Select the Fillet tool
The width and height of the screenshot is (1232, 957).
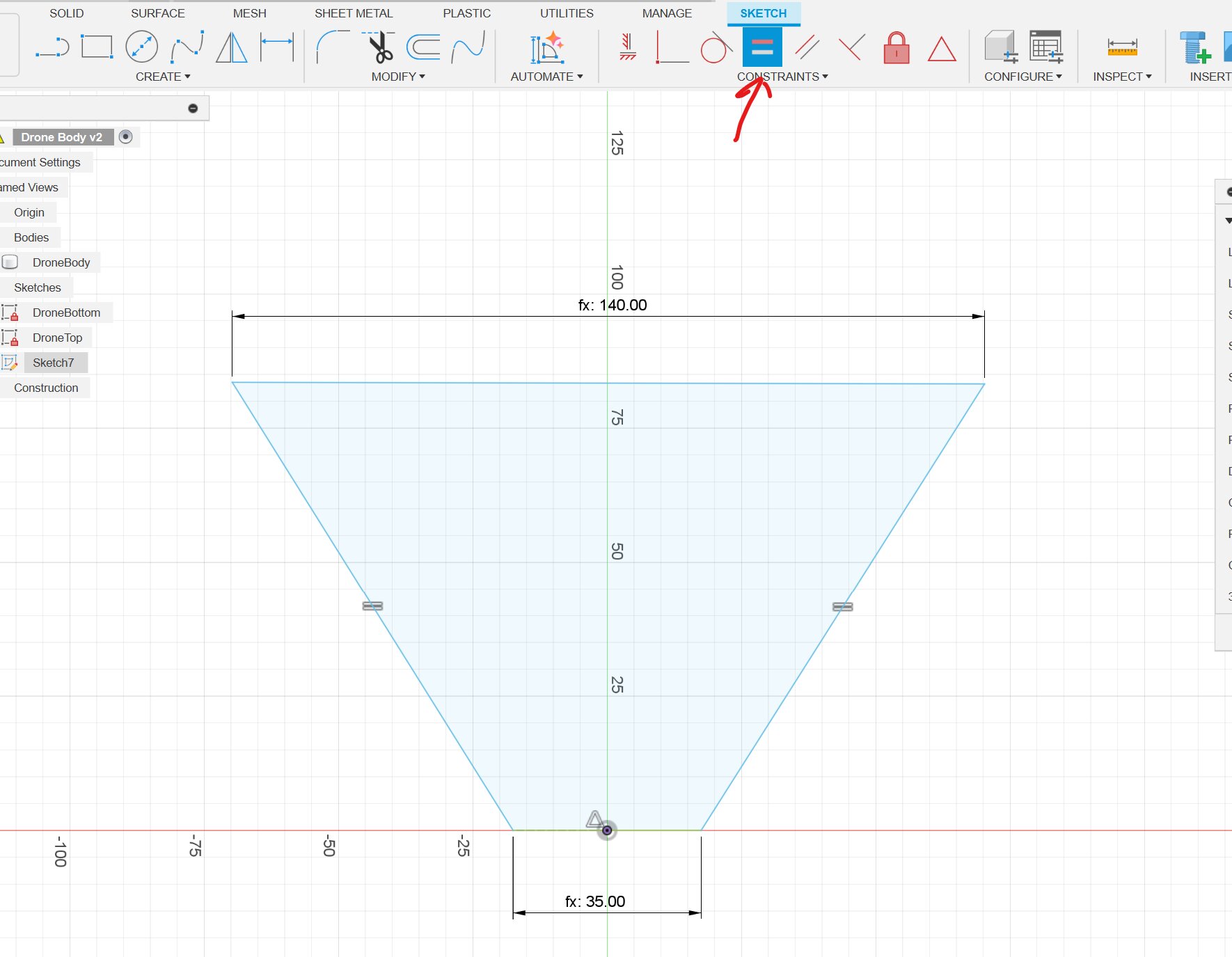tap(333, 47)
